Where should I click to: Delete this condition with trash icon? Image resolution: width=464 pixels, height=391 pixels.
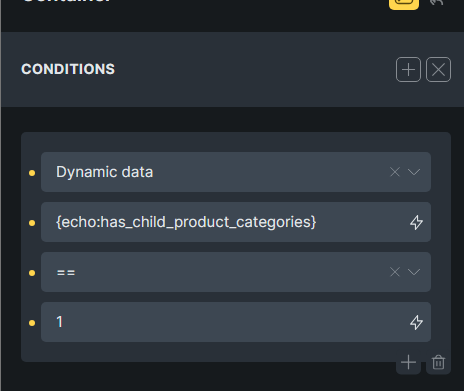[438, 362]
